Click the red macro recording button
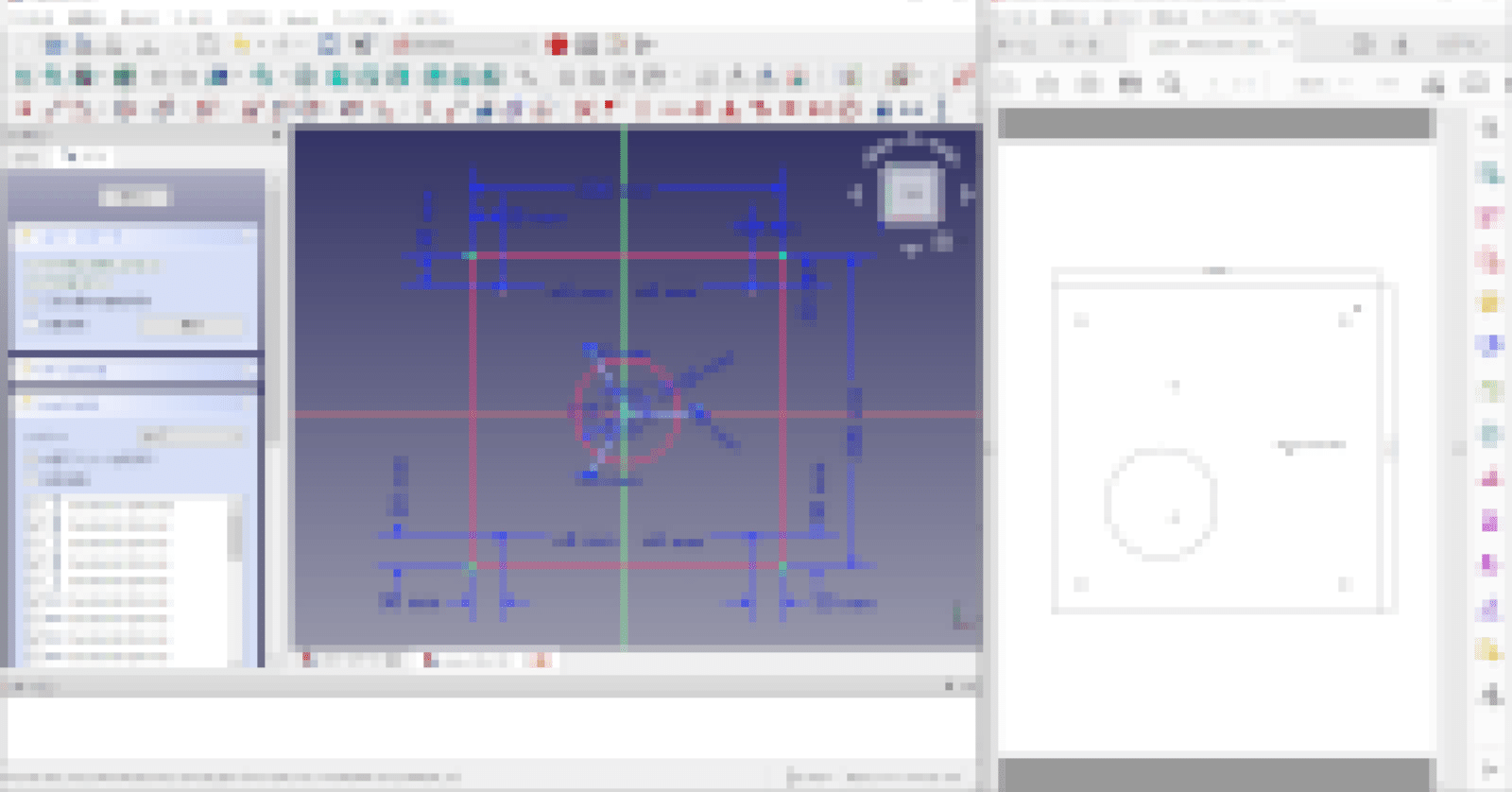This screenshot has height=792, width=1512. point(558,43)
